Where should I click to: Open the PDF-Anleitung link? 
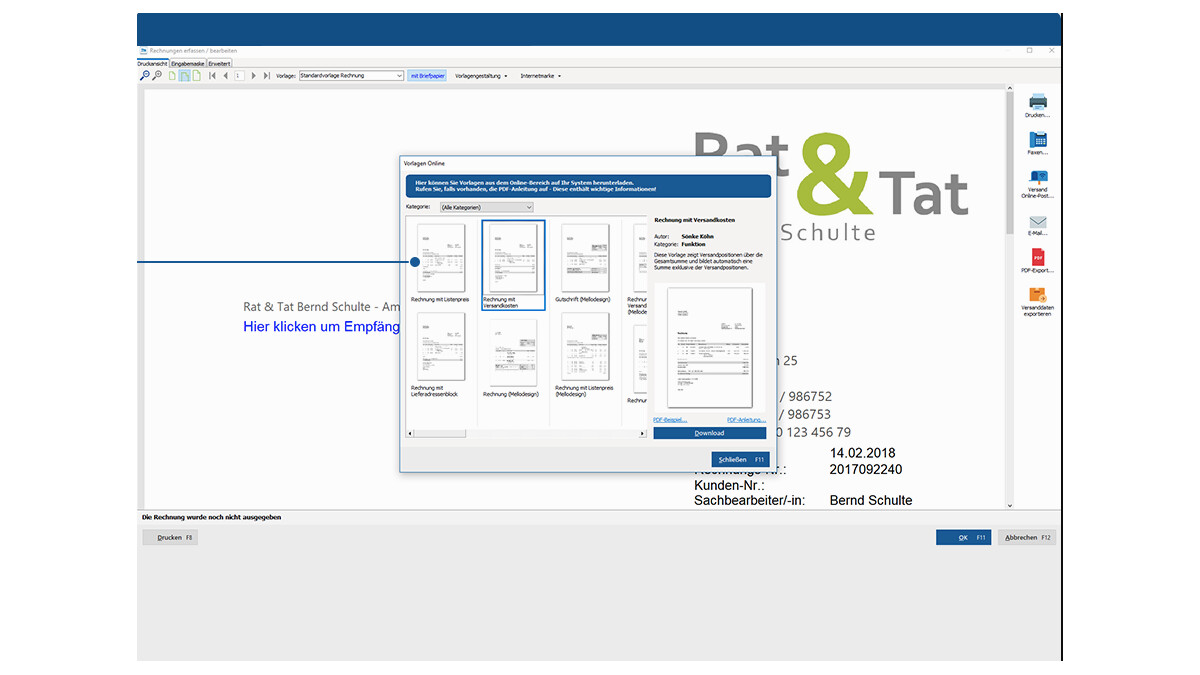coord(746,420)
